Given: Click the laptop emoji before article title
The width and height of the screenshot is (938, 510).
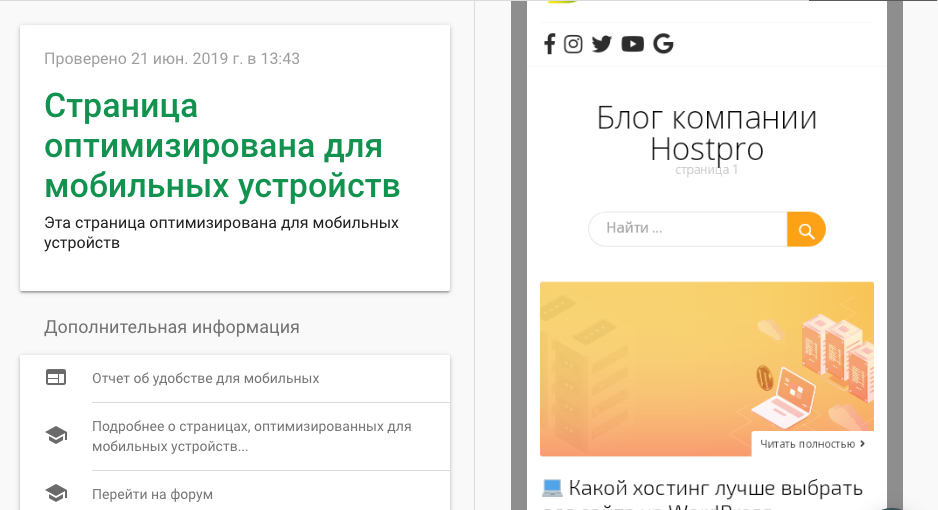Looking at the screenshot, I should point(552,488).
